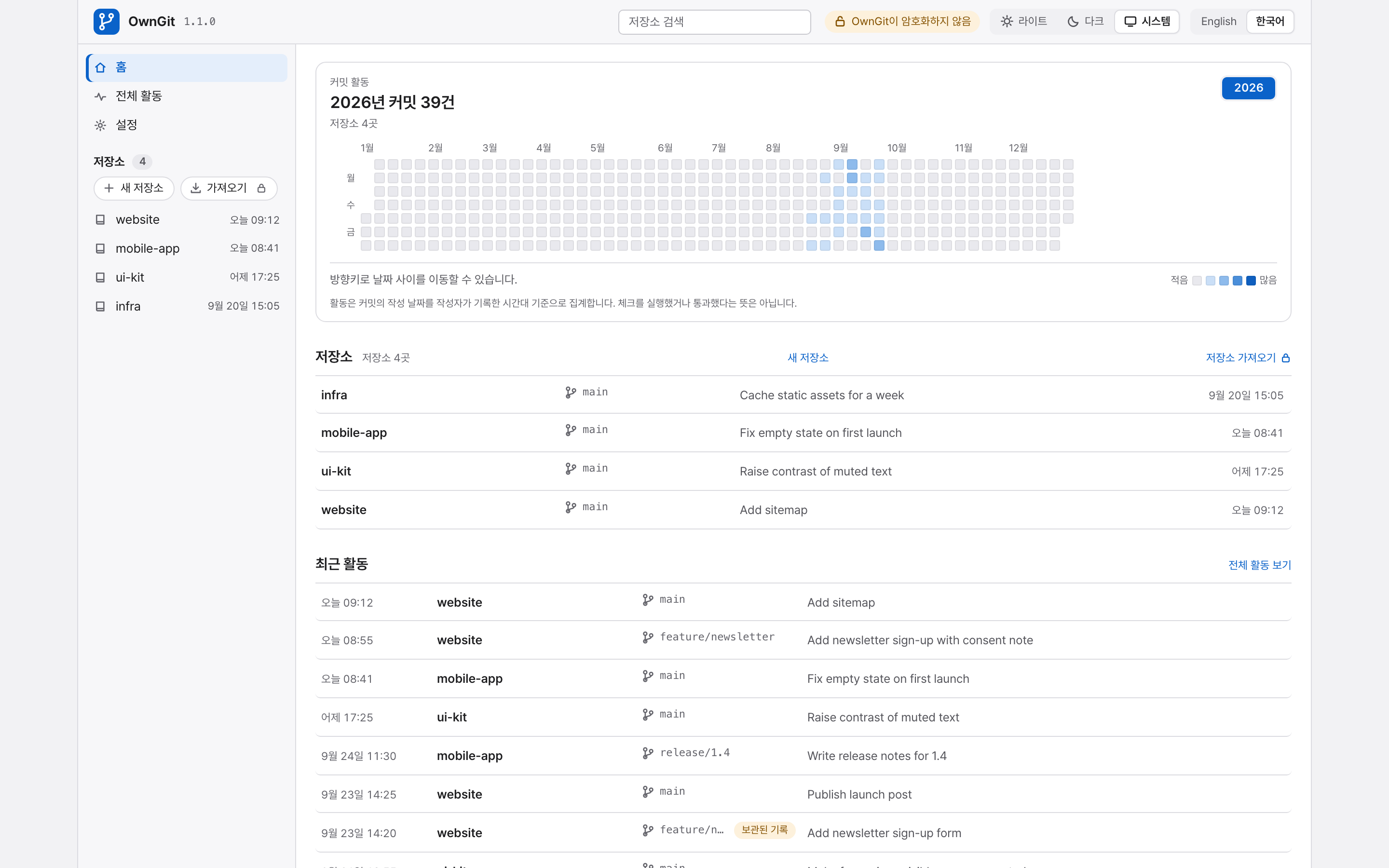Click branch icon in Publish launch post row
The image size is (1389, 868).
click(648, 792)
